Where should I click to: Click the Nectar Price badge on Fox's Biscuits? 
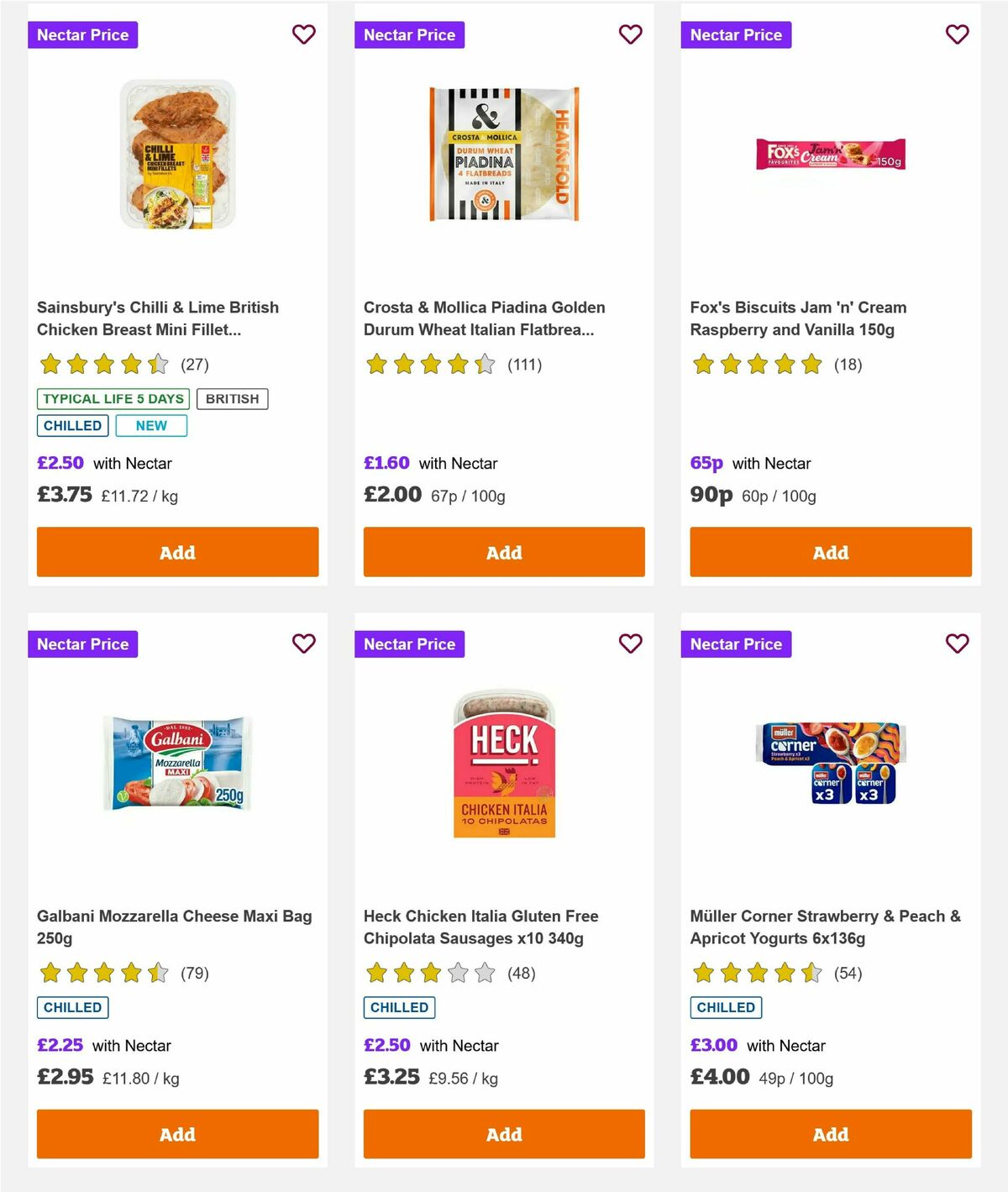point(736,34)
